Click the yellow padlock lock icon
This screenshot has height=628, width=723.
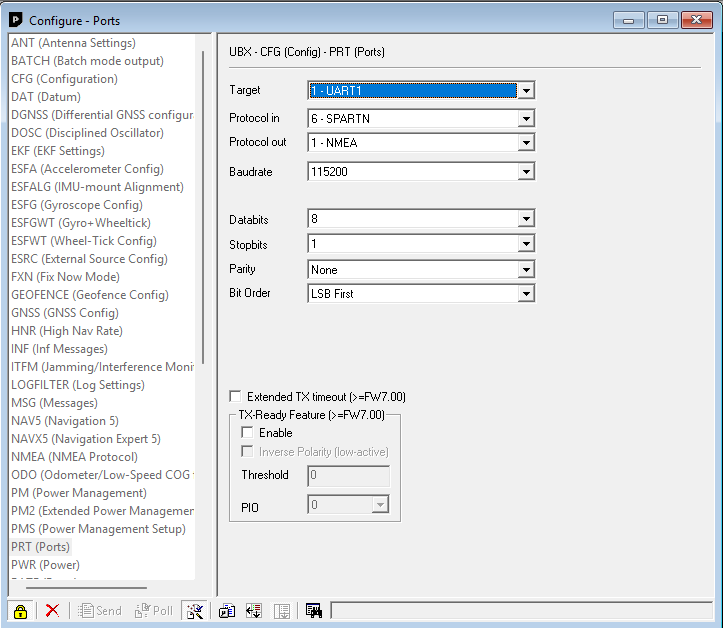20,611
